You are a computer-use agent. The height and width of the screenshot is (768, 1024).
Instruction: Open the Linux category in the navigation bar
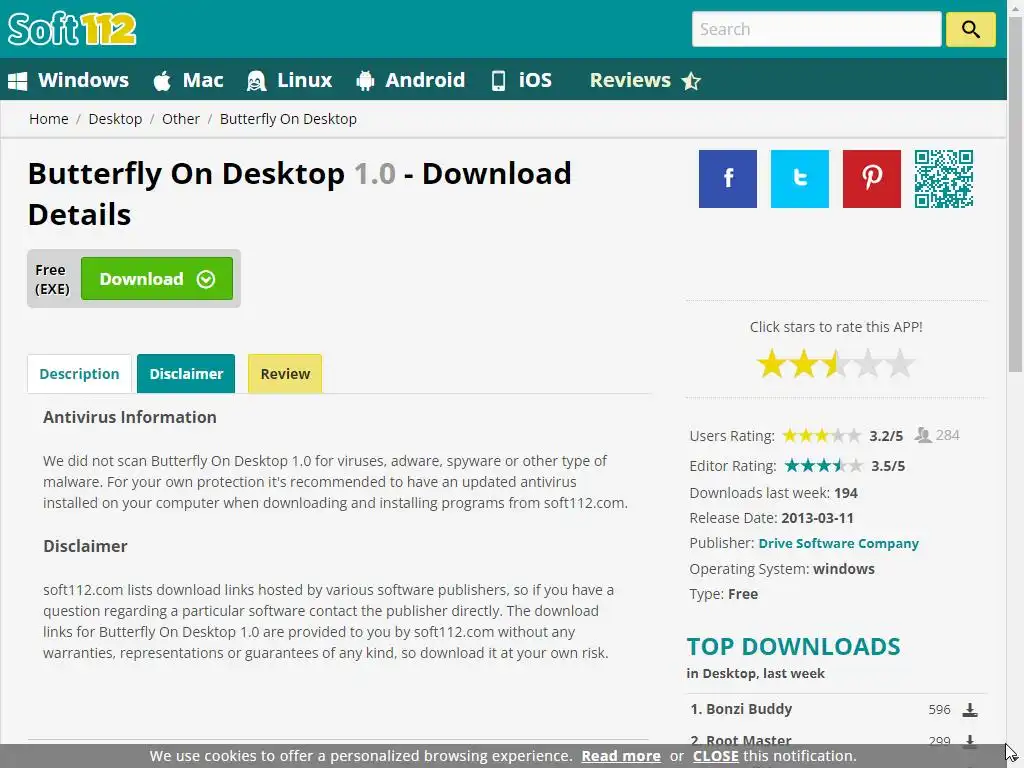point(304,80)
